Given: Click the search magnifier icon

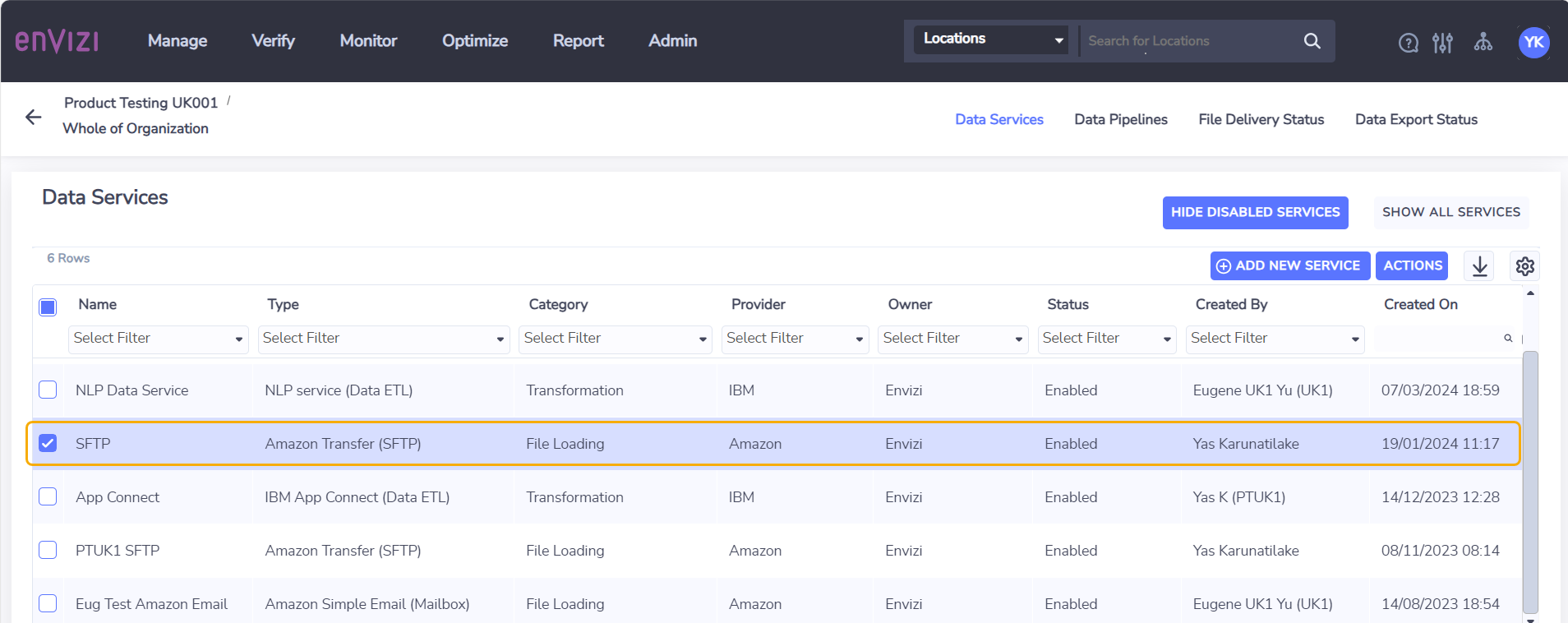Looking at the screenshot, I should click(1312, 41).
